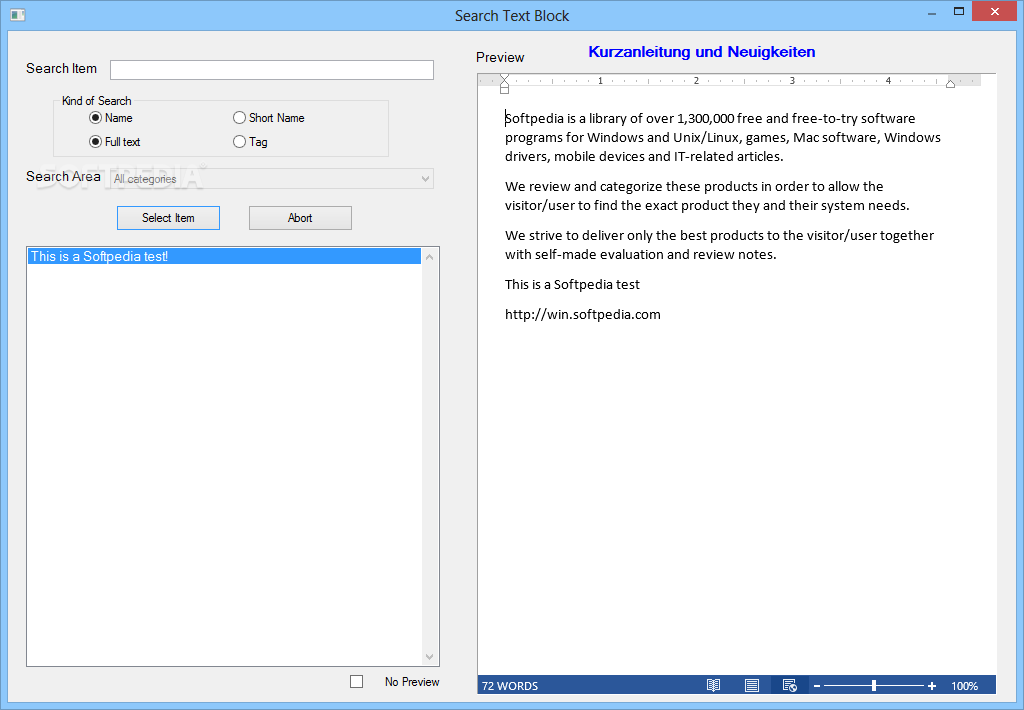
Task: Click the Select Item button
Action: pos(168,218)
